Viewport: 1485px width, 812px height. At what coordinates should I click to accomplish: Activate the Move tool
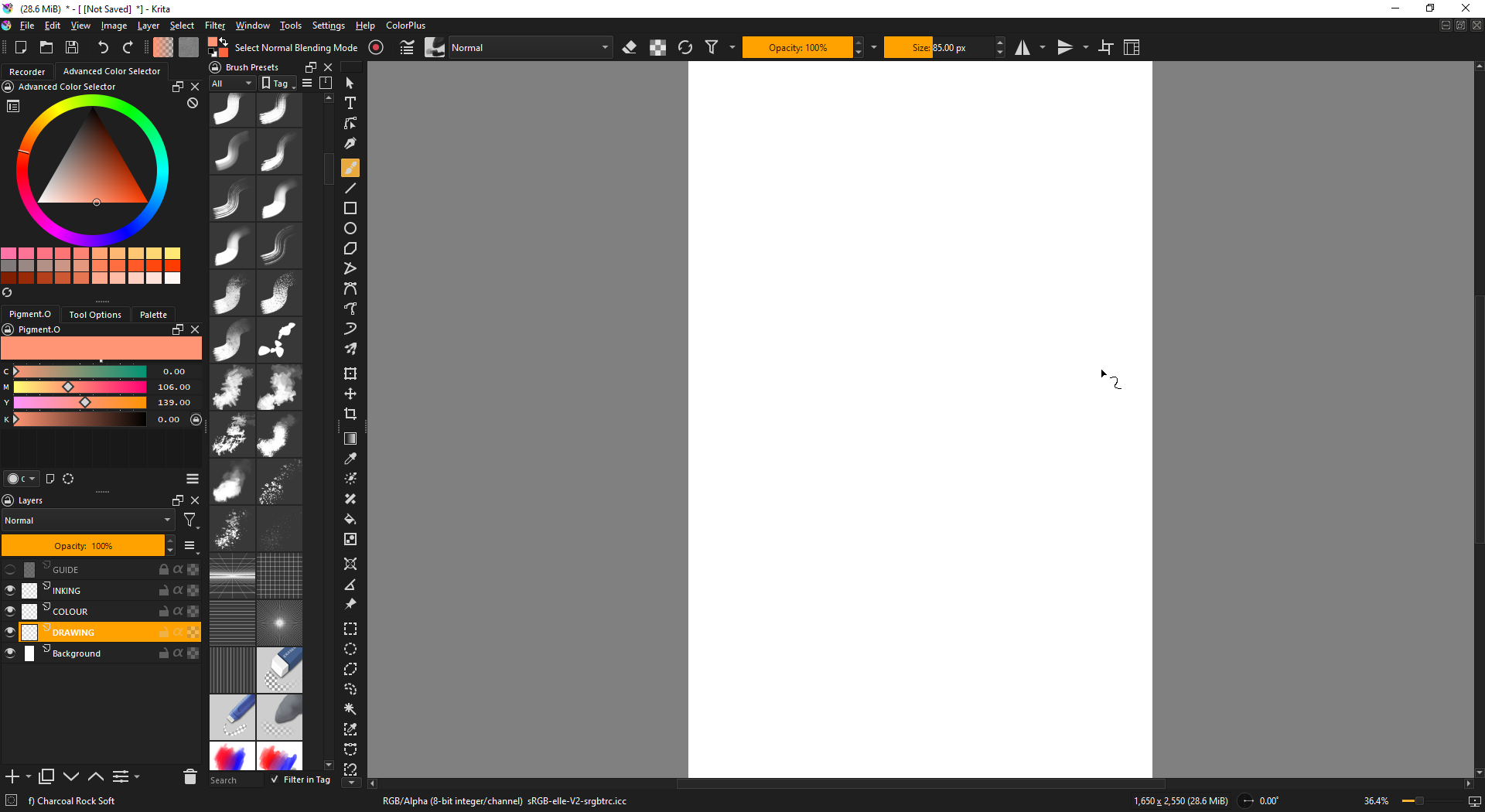[350, 394]
